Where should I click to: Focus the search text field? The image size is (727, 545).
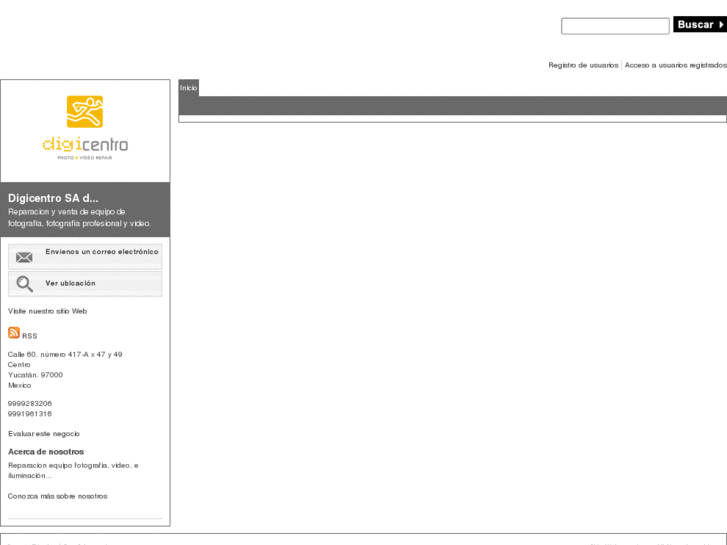pos(615,26)
